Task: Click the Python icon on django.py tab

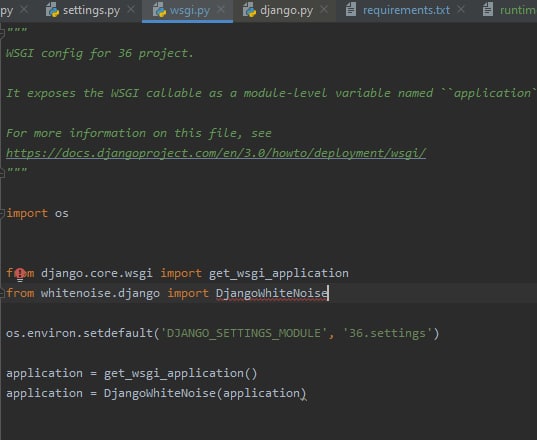Action: 249,10
